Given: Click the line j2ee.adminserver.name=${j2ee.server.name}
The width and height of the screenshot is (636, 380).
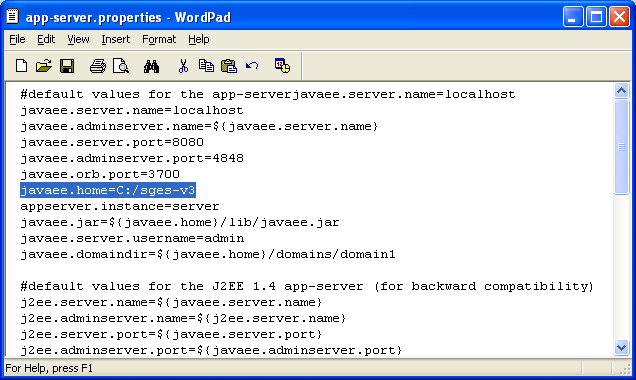Looking at the screenshot, I should pyautogui.click(x=183, y=318).
